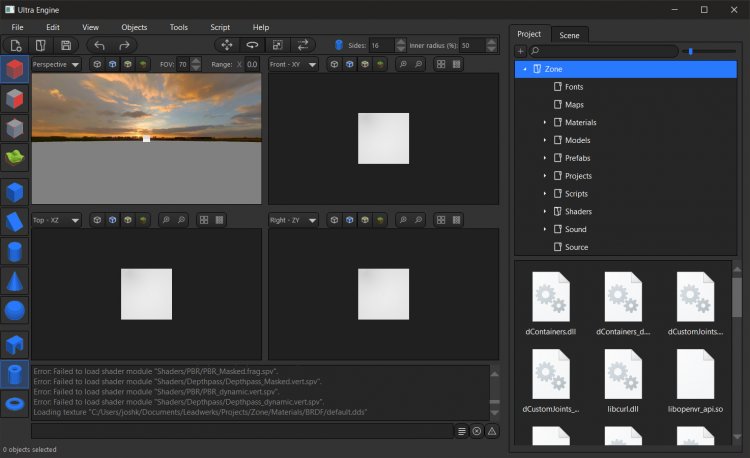The height and width of the screenshot is (458, 750).
Task: Select the Move/translate tool in the toolbar
Action: pos(227,45)
